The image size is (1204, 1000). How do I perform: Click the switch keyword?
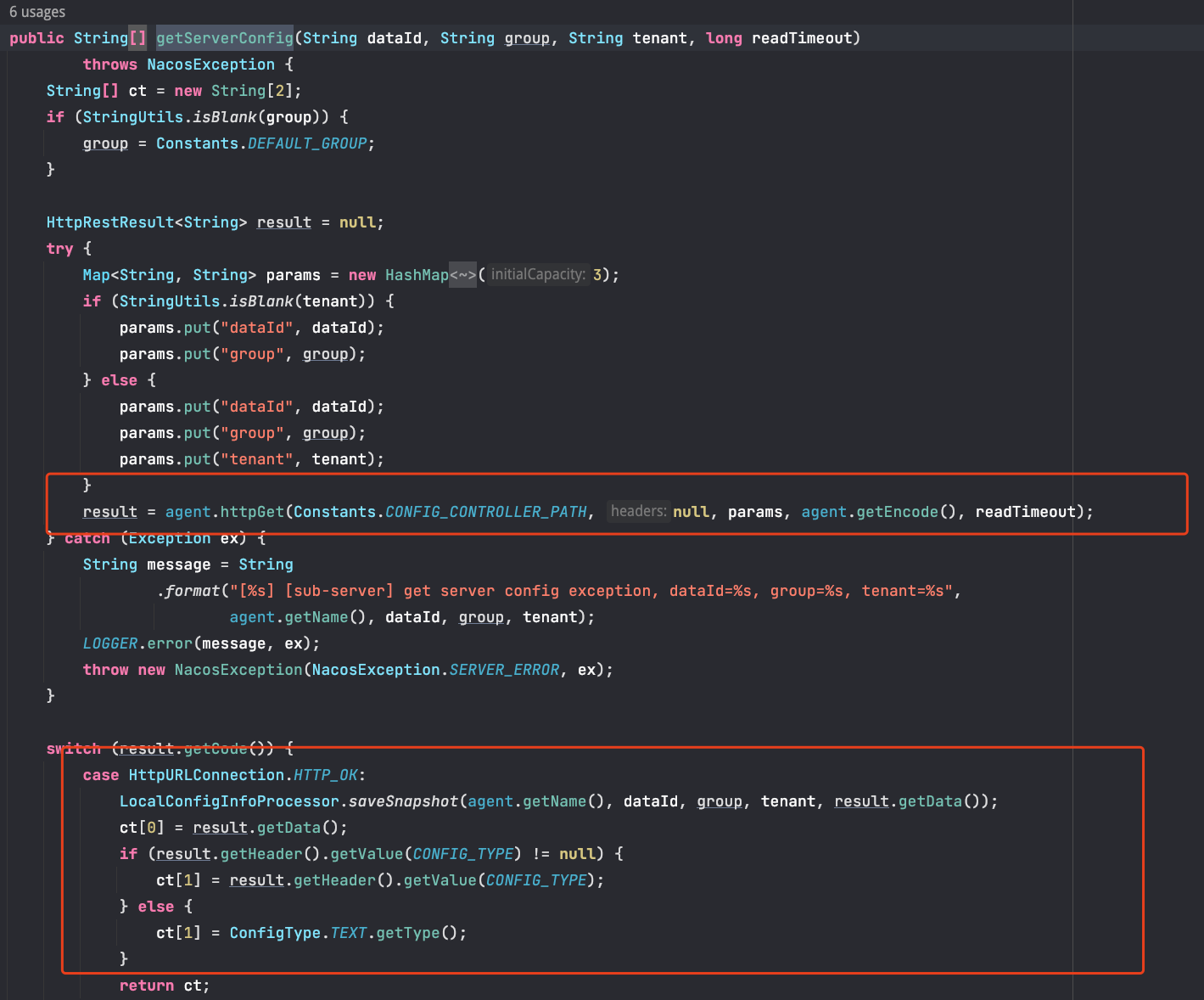click(x=74, y=749)
